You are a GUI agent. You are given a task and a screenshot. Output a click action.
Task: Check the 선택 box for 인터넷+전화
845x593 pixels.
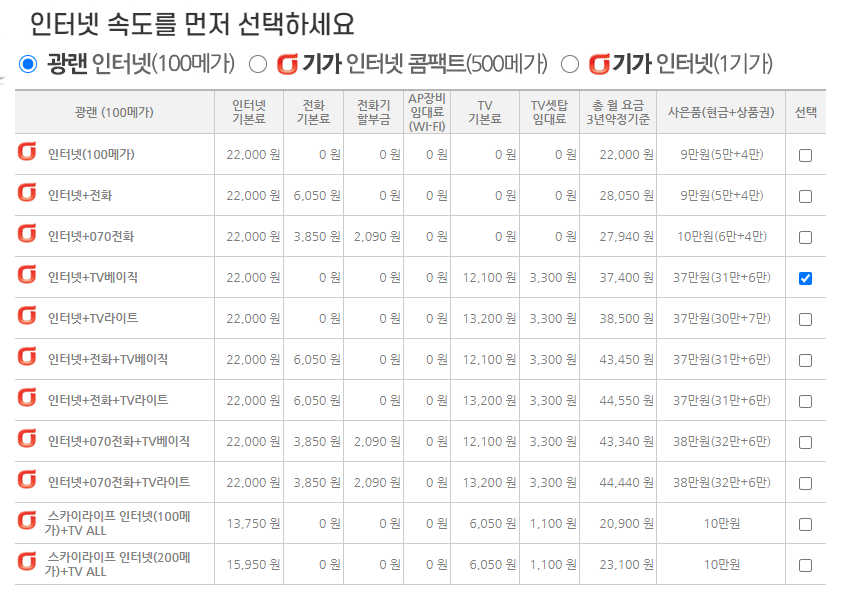pos(806,197)
